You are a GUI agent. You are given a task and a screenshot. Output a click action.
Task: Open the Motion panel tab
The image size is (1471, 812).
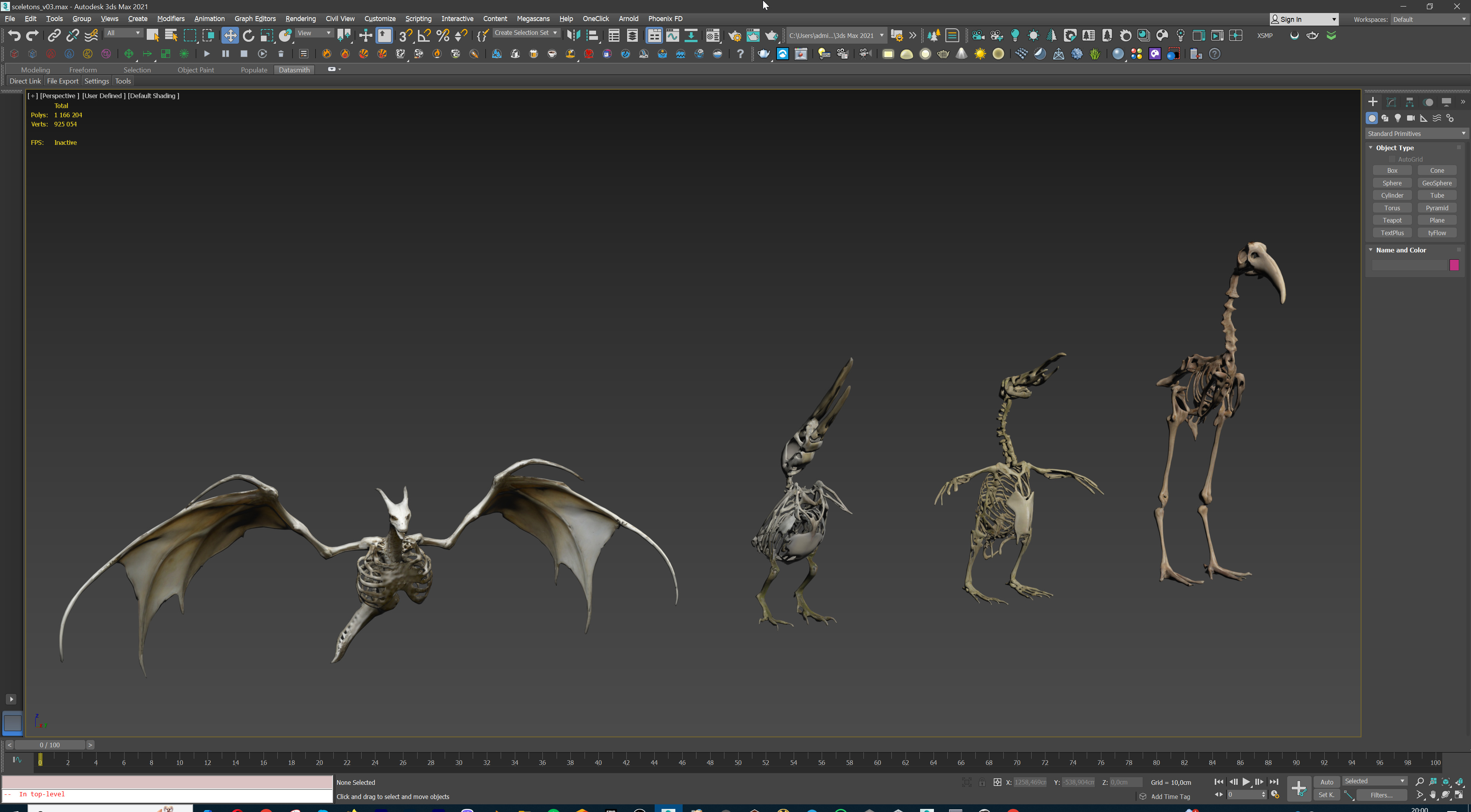pyautogui.click(x=1428, y=101)
